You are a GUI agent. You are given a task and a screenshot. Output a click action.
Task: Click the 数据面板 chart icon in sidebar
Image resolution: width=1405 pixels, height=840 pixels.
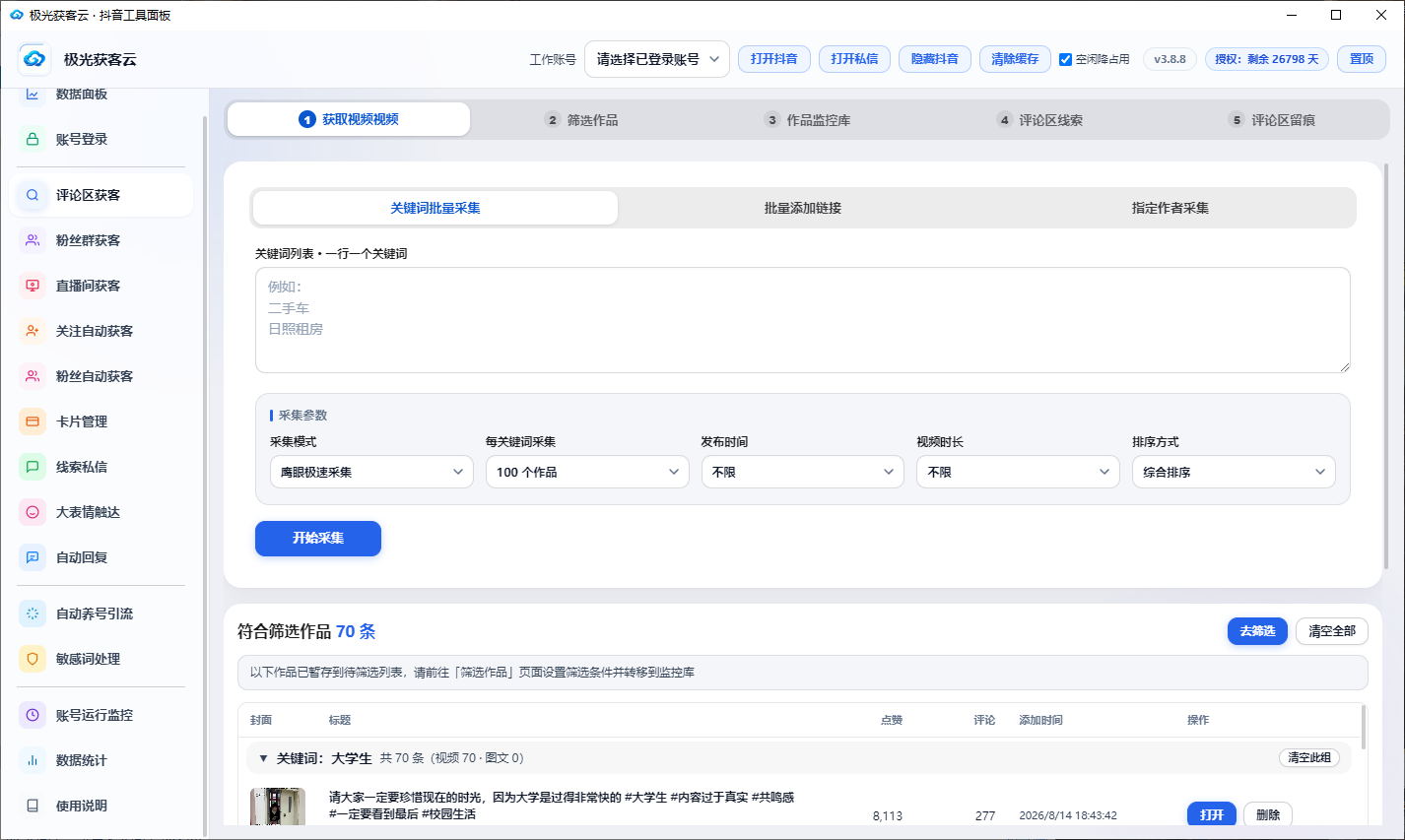point(33,95)
